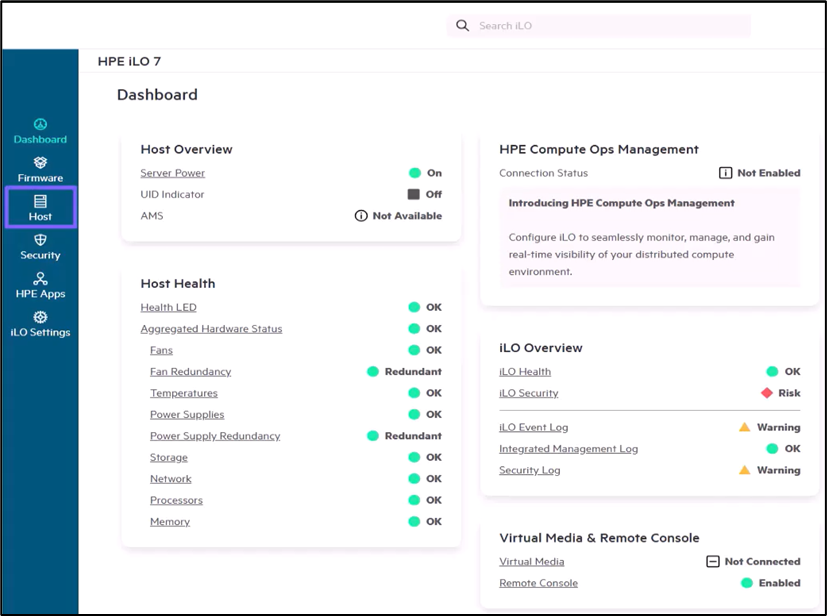
Task: Open the Processors link
Action: [176, 500]
